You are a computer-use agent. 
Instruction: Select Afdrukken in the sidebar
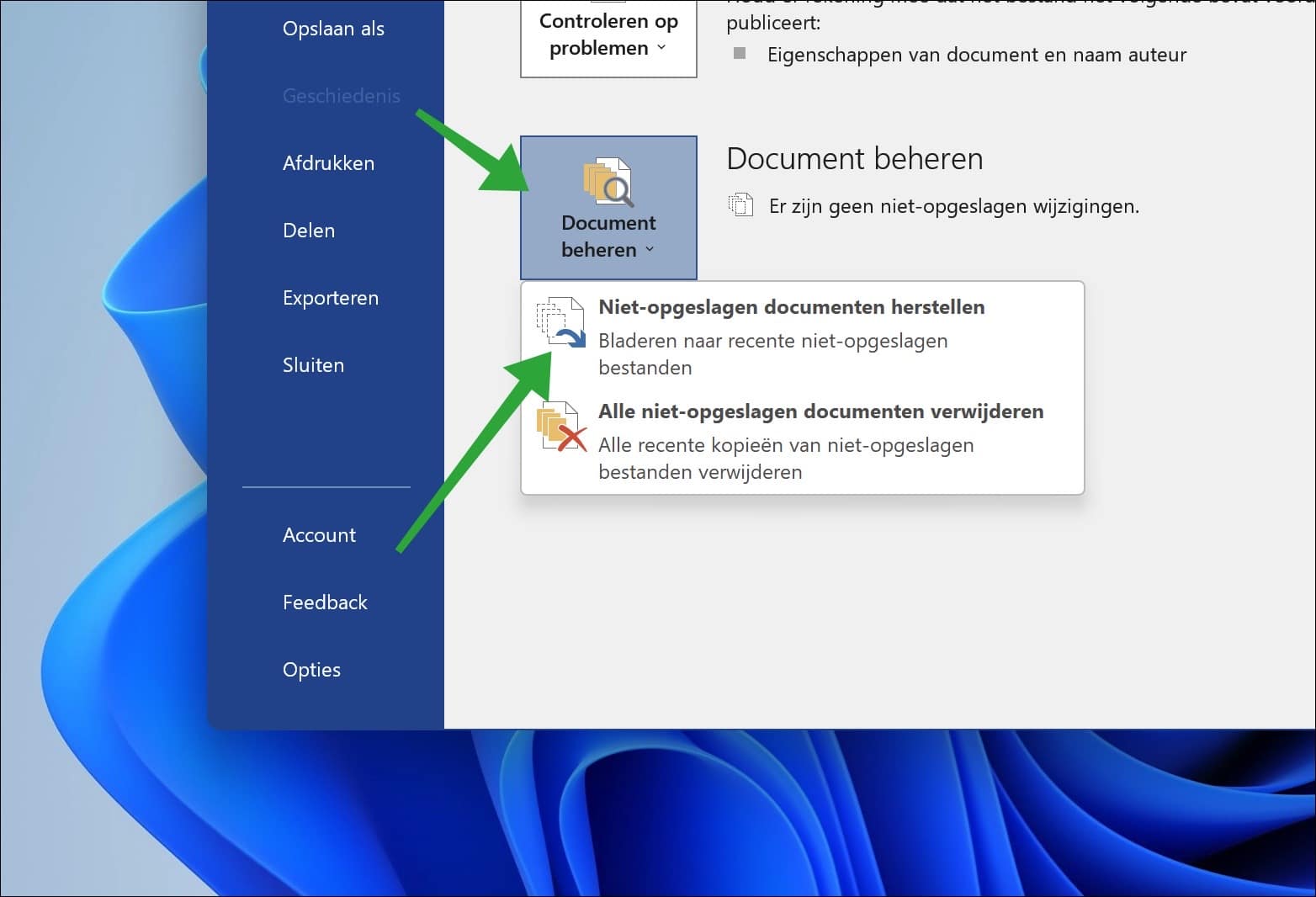328,162
